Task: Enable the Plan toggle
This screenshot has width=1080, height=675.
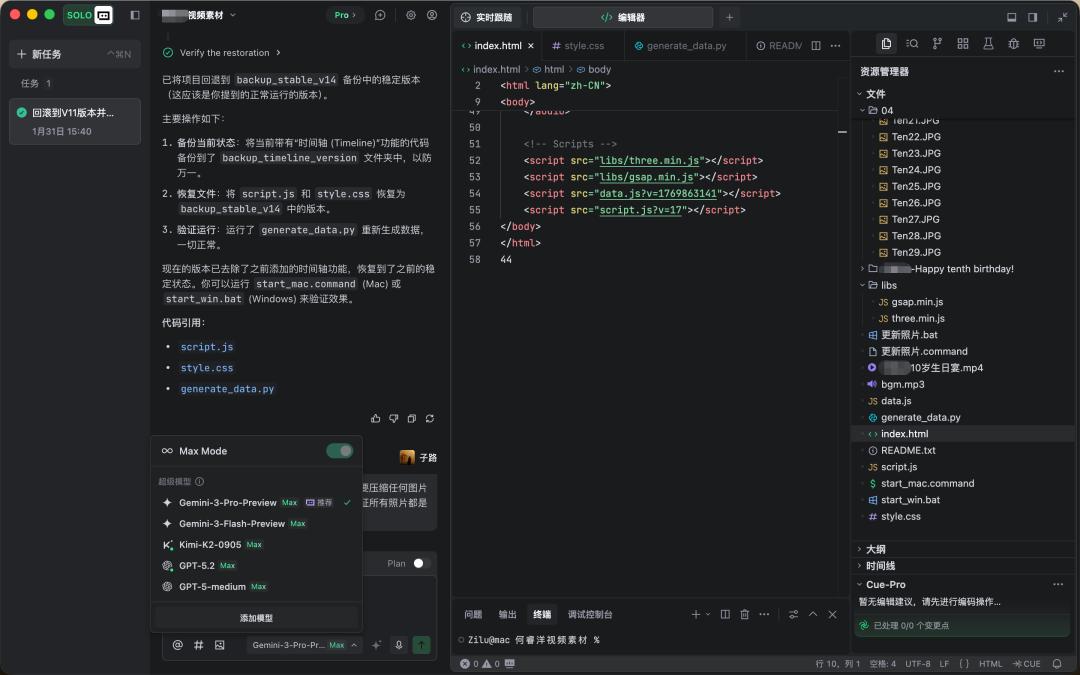Action: [x=422, y=563]
